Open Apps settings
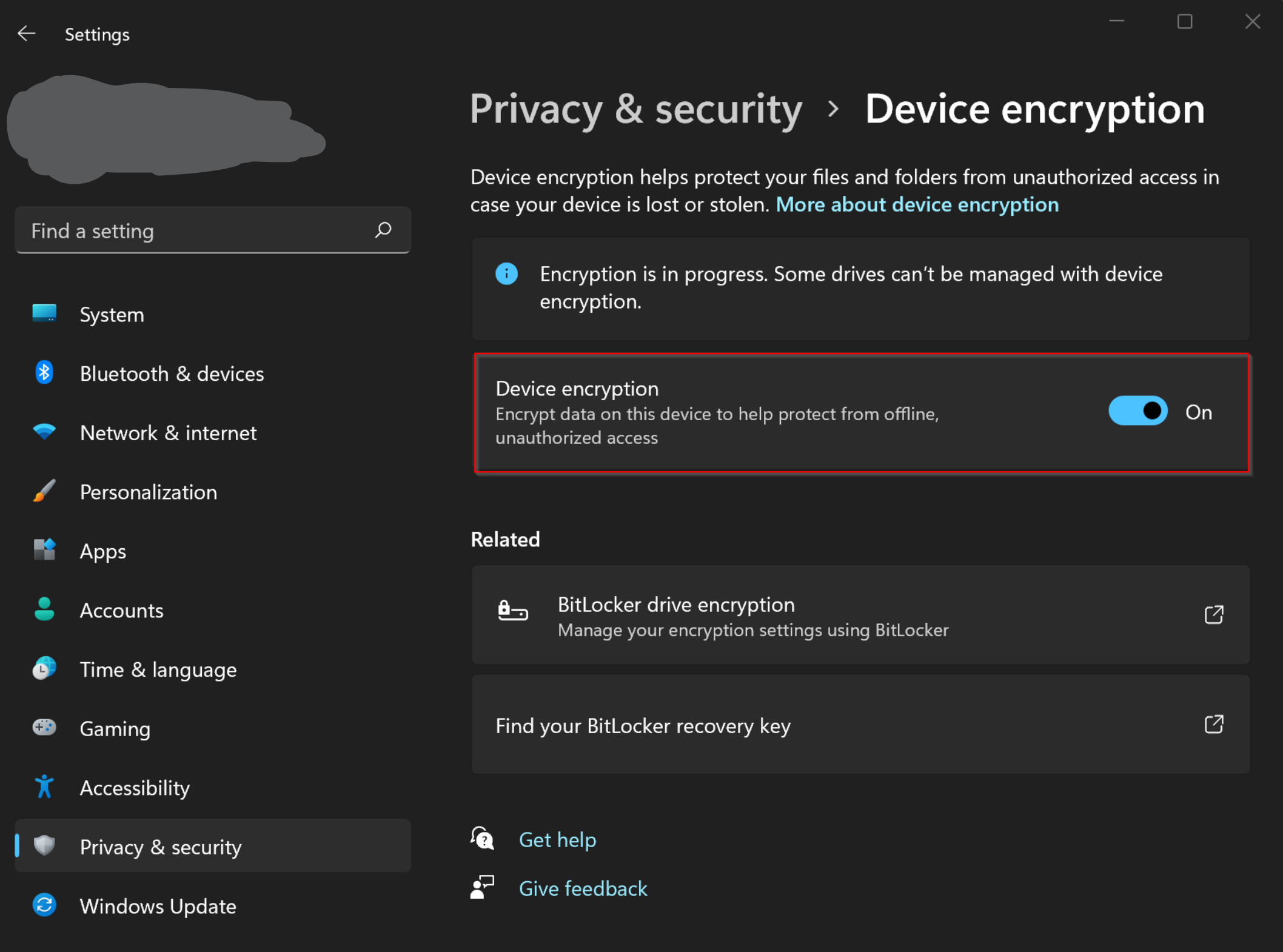The width and height of the screenshot is (1283, 952). click(x=213, y=551)
